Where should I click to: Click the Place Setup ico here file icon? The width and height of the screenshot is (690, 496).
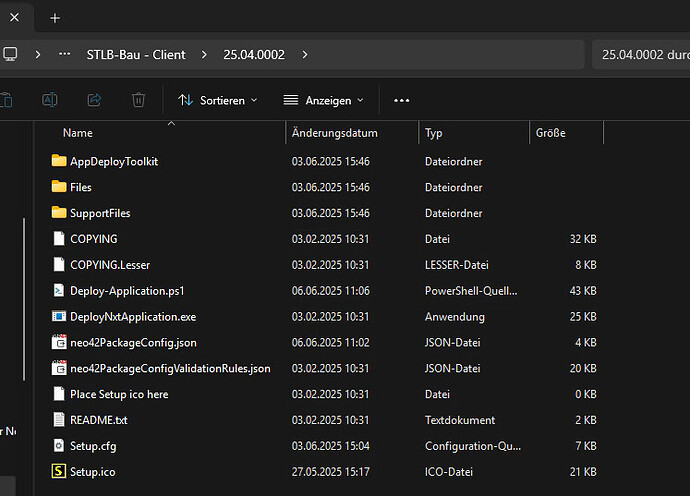click(x=59, y=394)
